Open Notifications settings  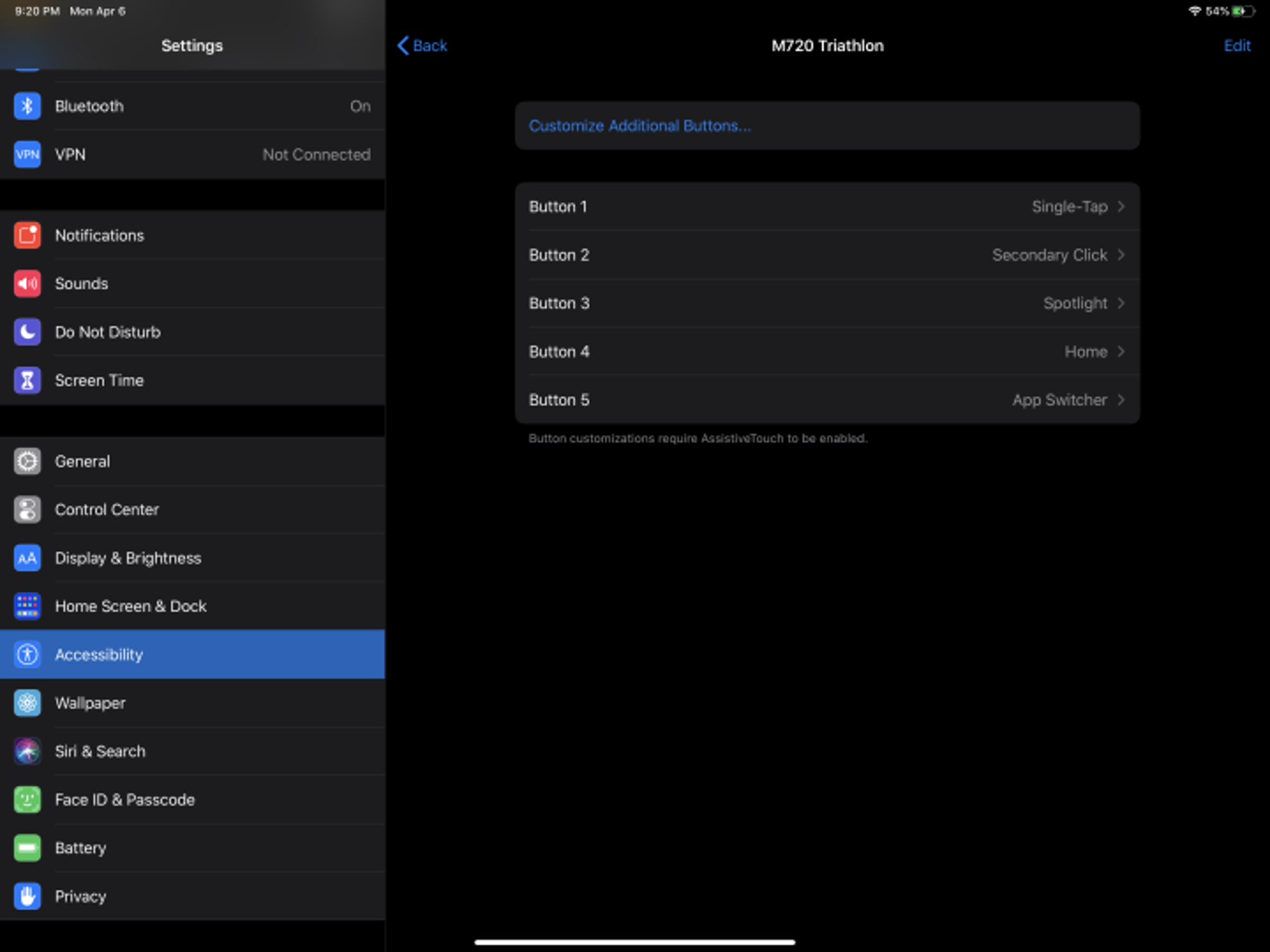tap(192, 235)
